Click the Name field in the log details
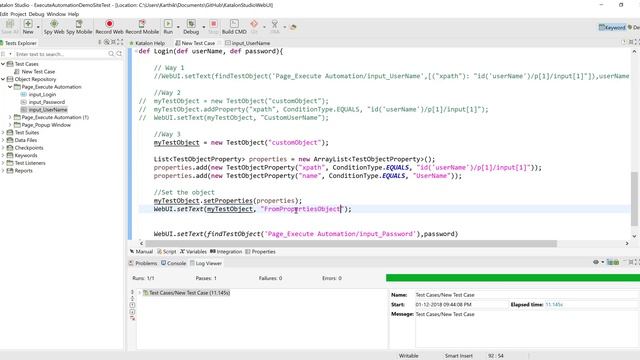 527,295
